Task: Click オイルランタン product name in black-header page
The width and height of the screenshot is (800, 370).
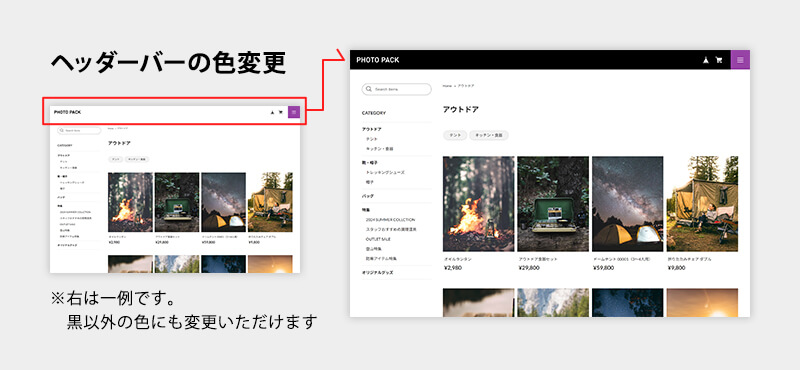Action: tap(458, 259)
